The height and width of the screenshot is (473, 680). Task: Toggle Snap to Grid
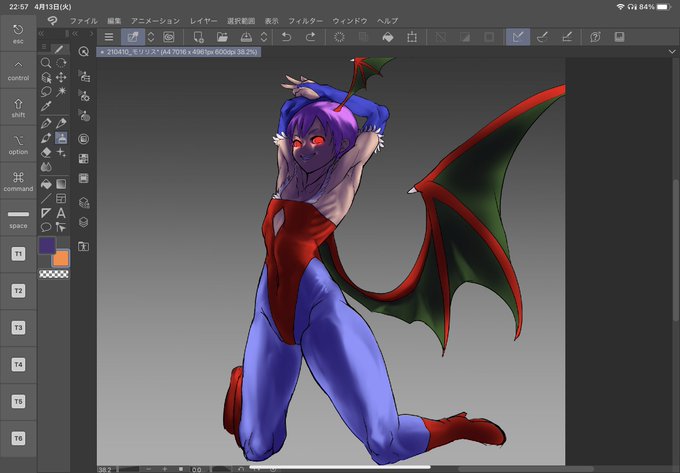click(567, 37)
